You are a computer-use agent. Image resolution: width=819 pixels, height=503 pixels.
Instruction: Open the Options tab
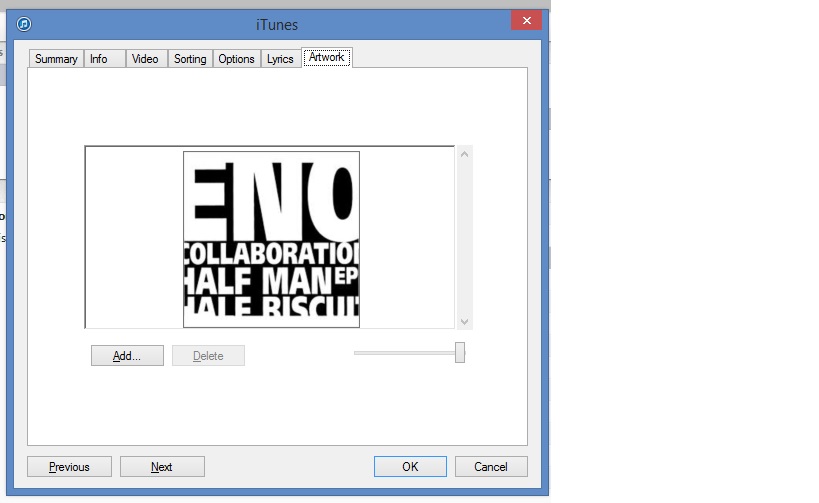click(236, 59)
